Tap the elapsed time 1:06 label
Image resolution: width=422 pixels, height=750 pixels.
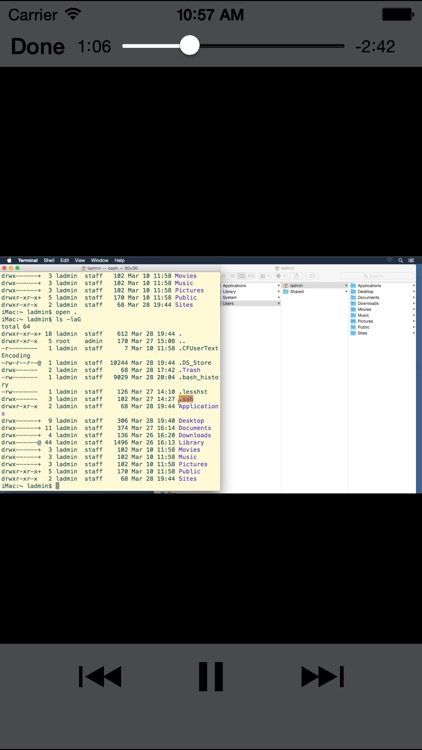[x=94, y=46]
